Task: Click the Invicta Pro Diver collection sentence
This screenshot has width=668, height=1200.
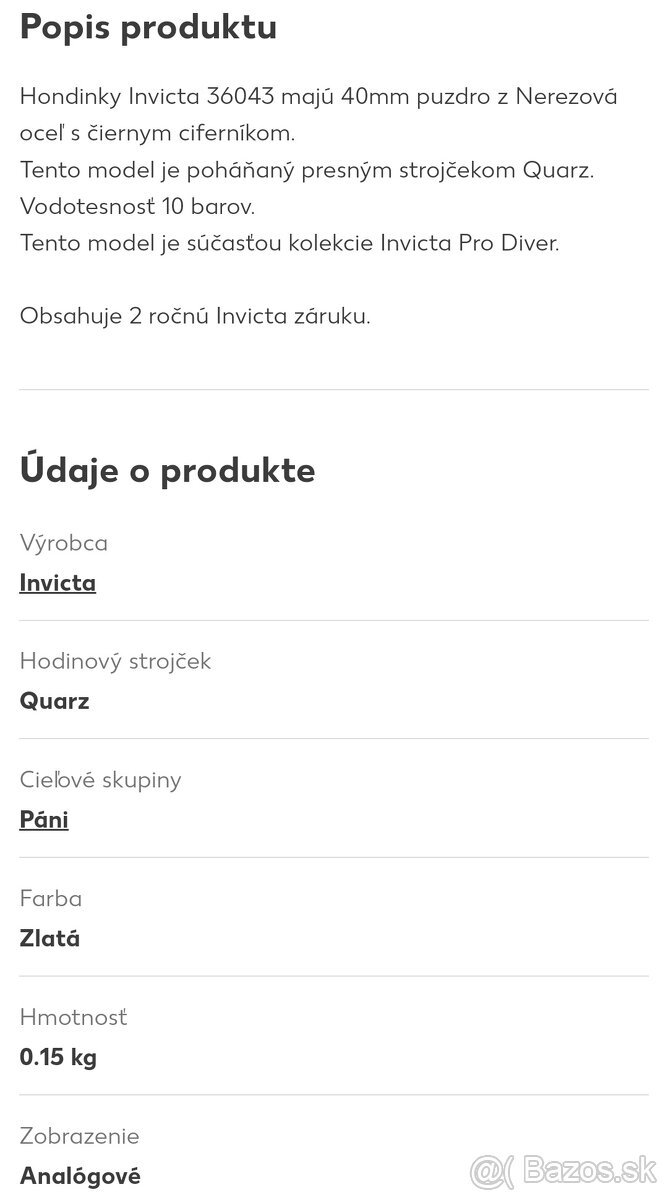Action: [289, 243]
